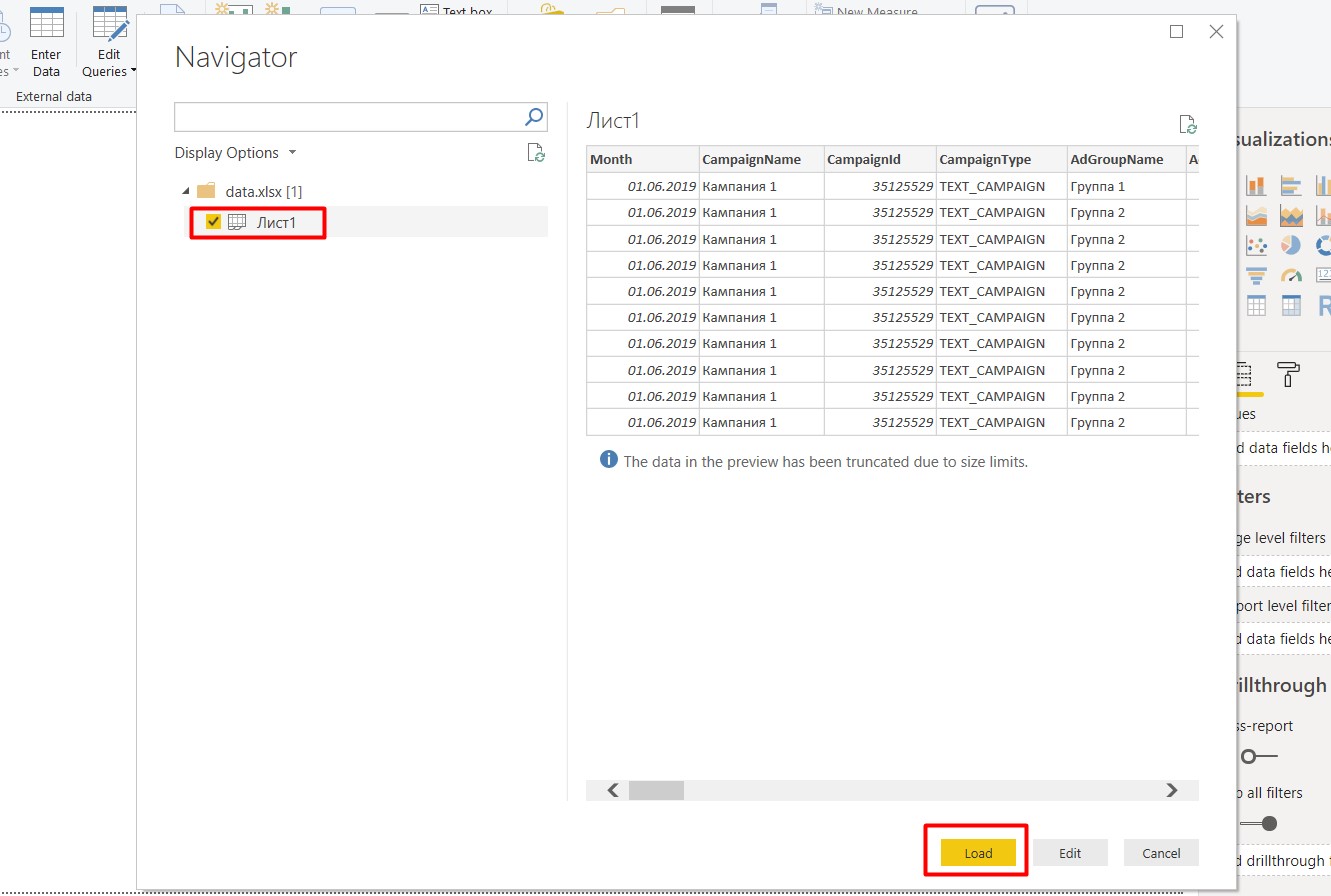Screen dimensions: 1331x896
Task: Refresh the Лист1 preview via top-right icon
Action: [x=1187, y=124]
